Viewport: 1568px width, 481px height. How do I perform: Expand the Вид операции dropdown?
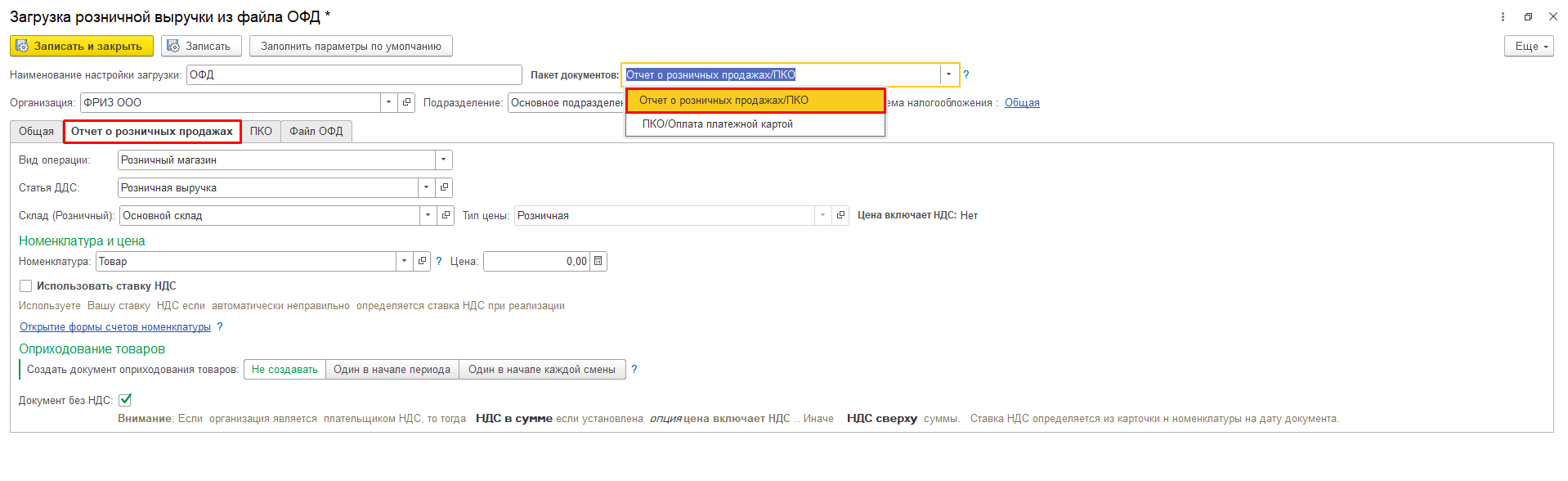pos(443,160)
